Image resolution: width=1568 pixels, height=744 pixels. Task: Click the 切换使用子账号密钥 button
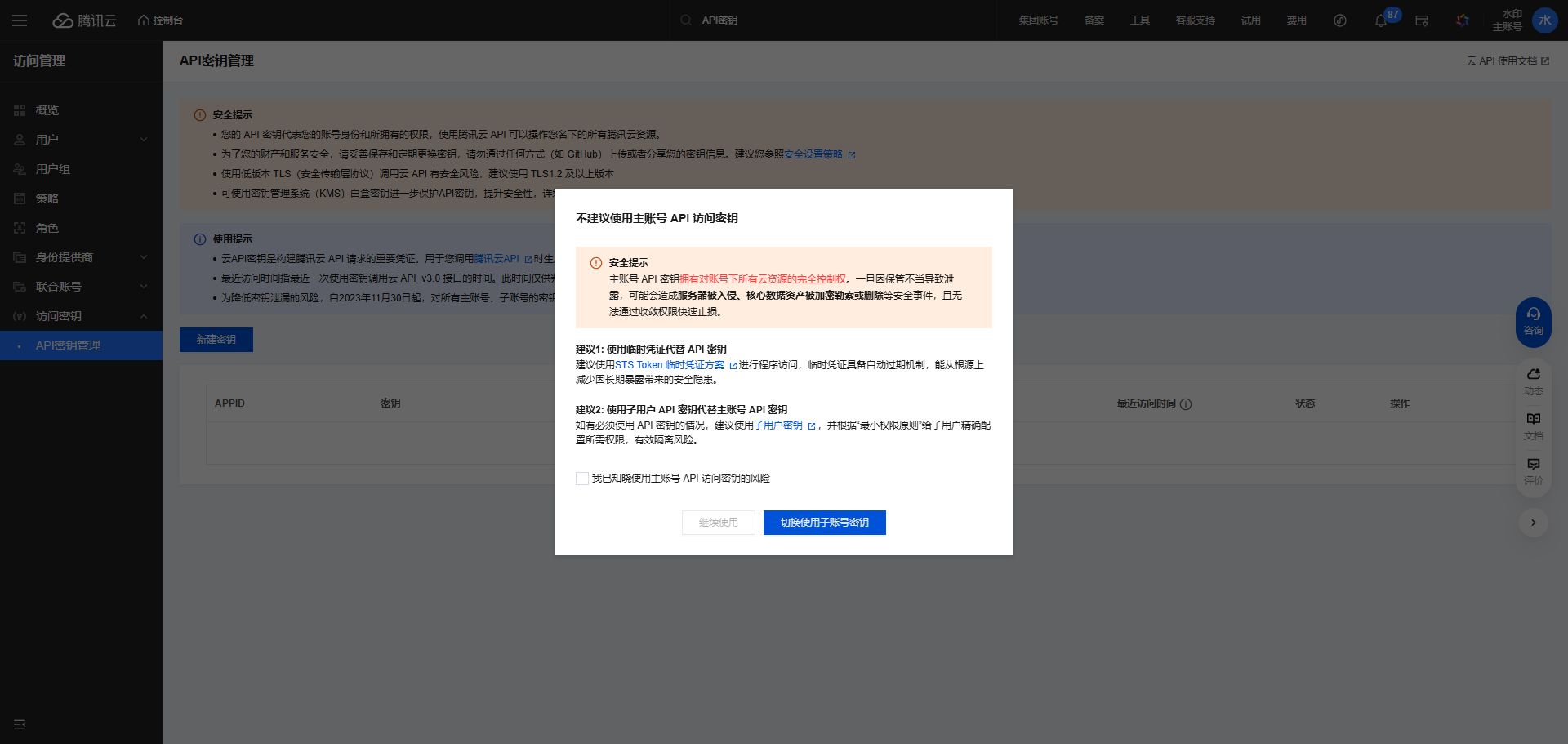tap(824, 523)
